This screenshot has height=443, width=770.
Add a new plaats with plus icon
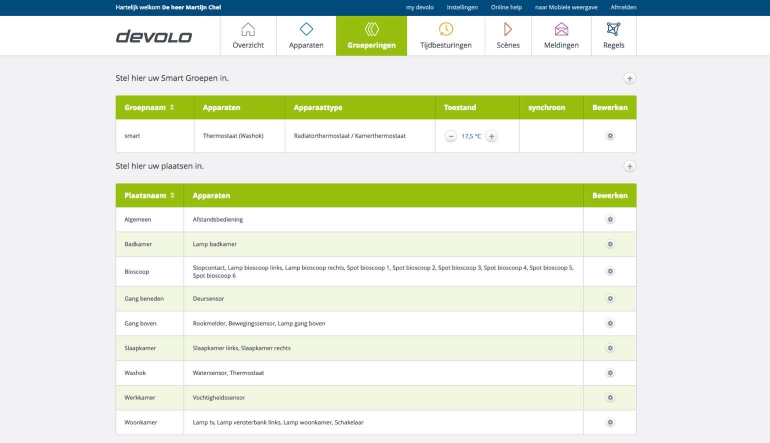tap(629, 166)
